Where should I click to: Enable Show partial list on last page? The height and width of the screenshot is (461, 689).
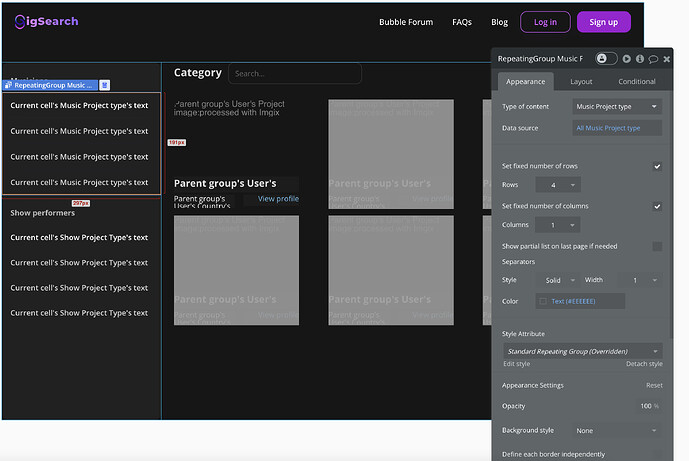657,246
